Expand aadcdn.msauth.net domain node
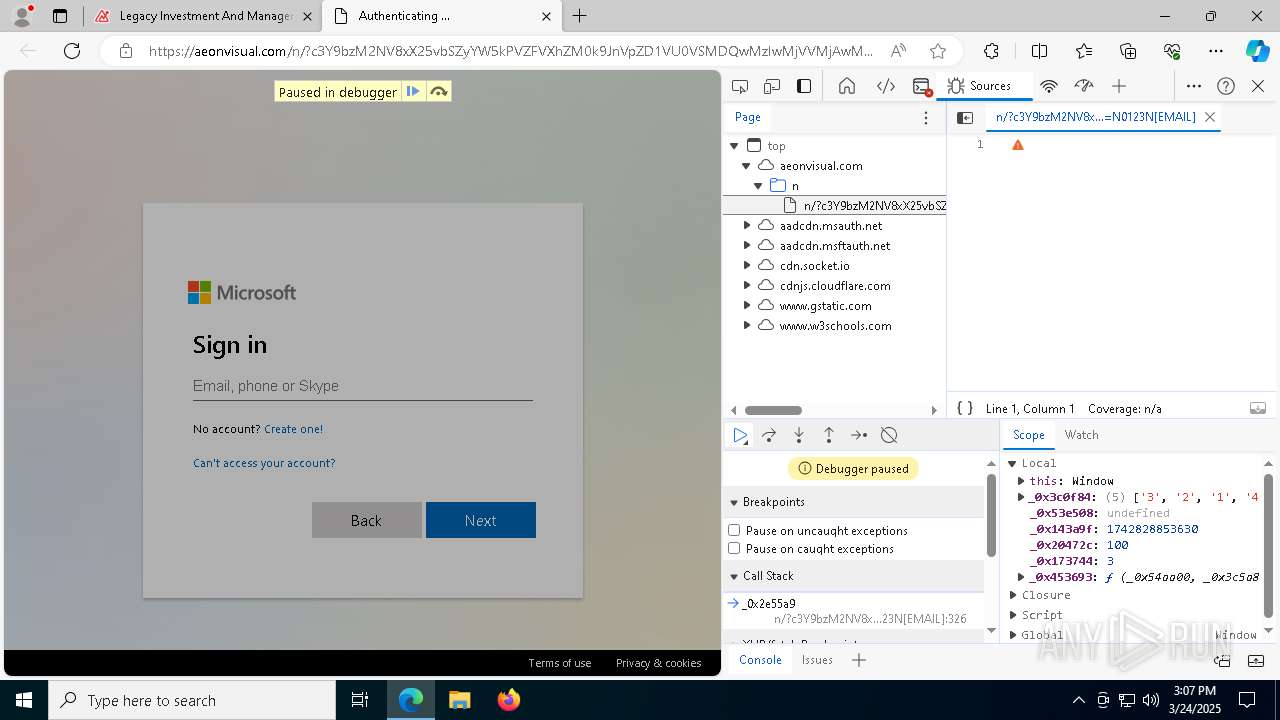1280x720 pixels. click(x=746, y=226)
